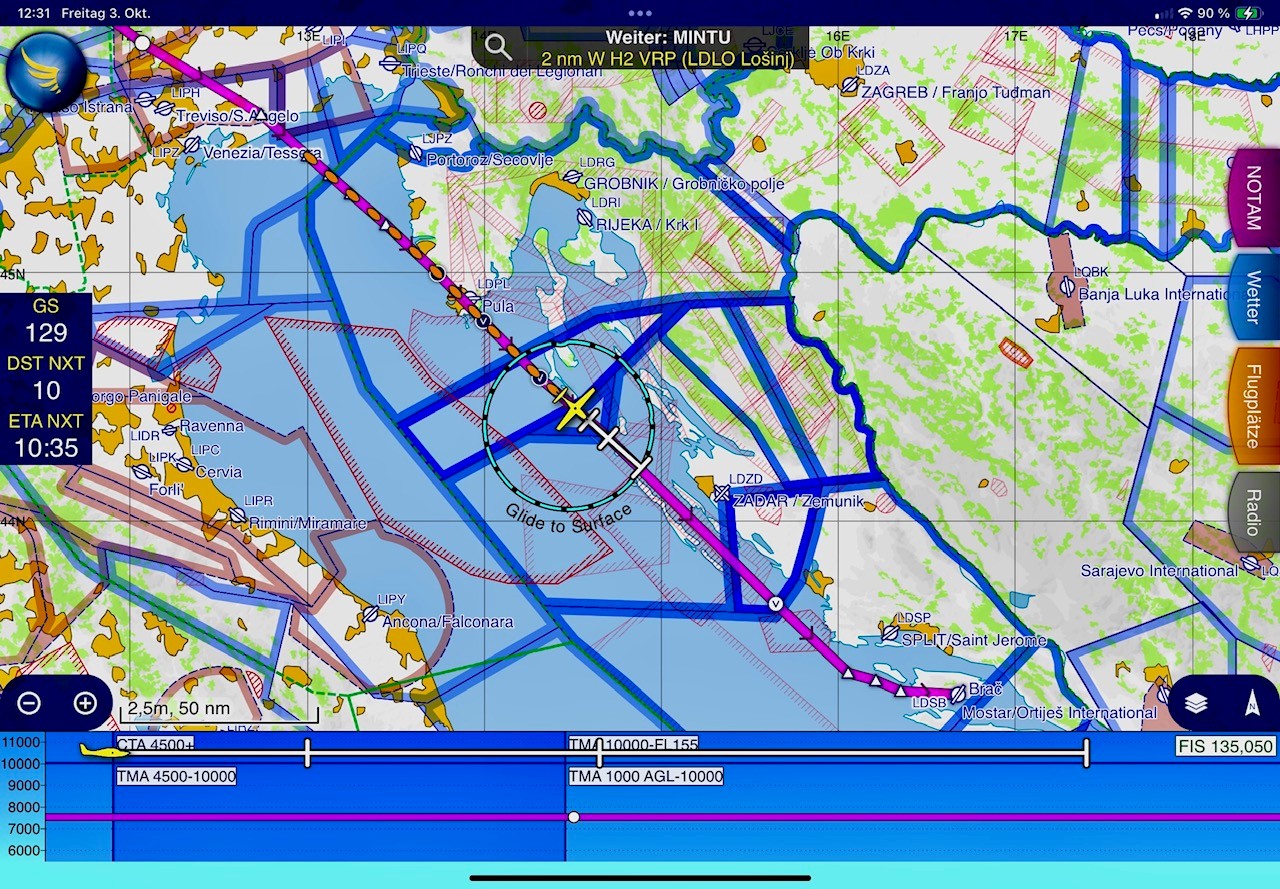Toggle north-up orientation arrow icon
1280x889 pixels.
click(1251, 704)
